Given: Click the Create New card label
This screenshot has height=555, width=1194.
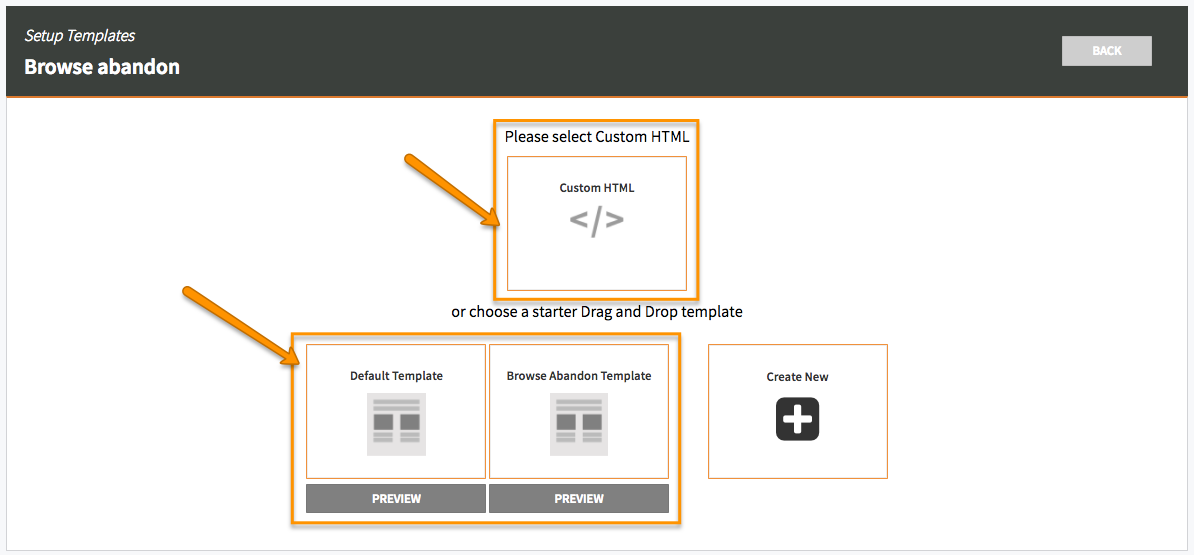Looking at the screenshot, I should 797,377.
